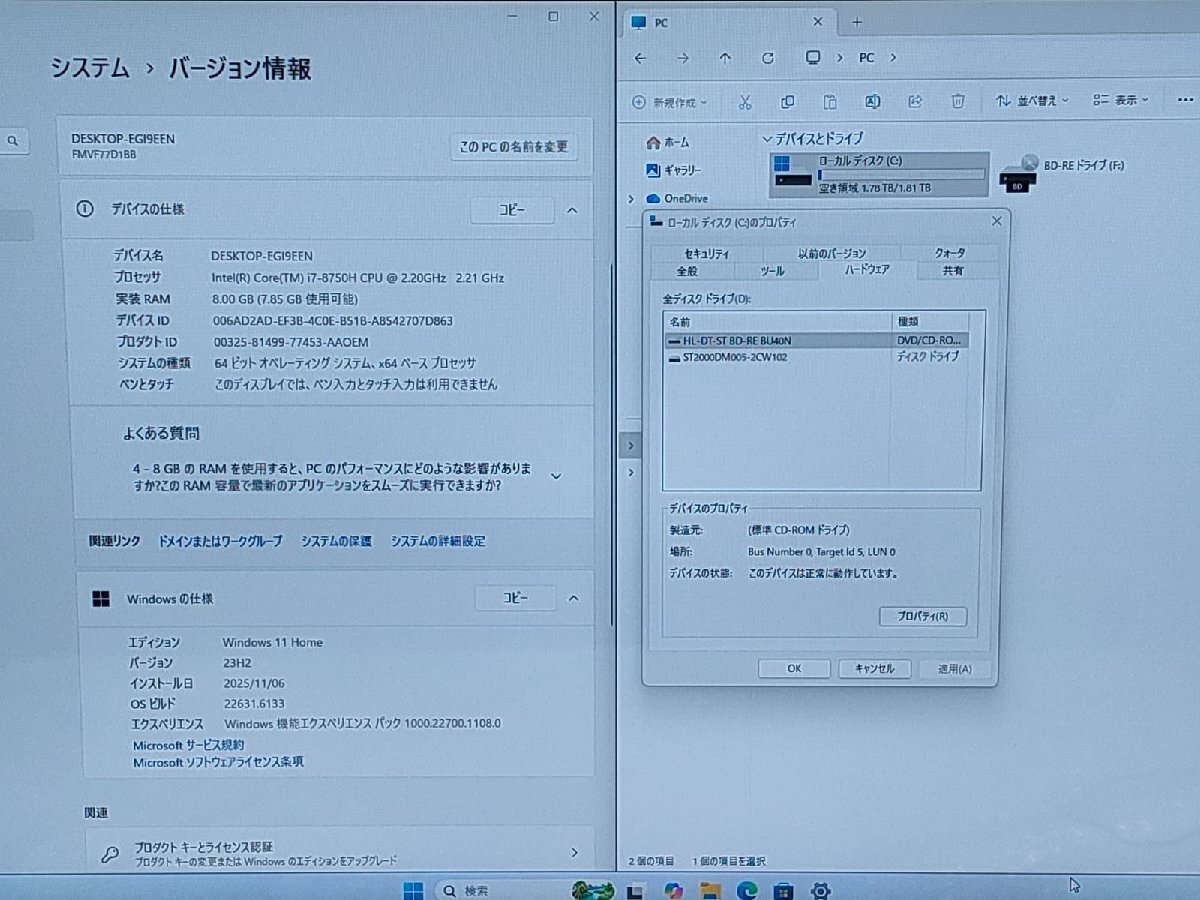1200x900 pixels.
Task: Open the 表示 (view) dropdown
Action: click(1117, 101)
